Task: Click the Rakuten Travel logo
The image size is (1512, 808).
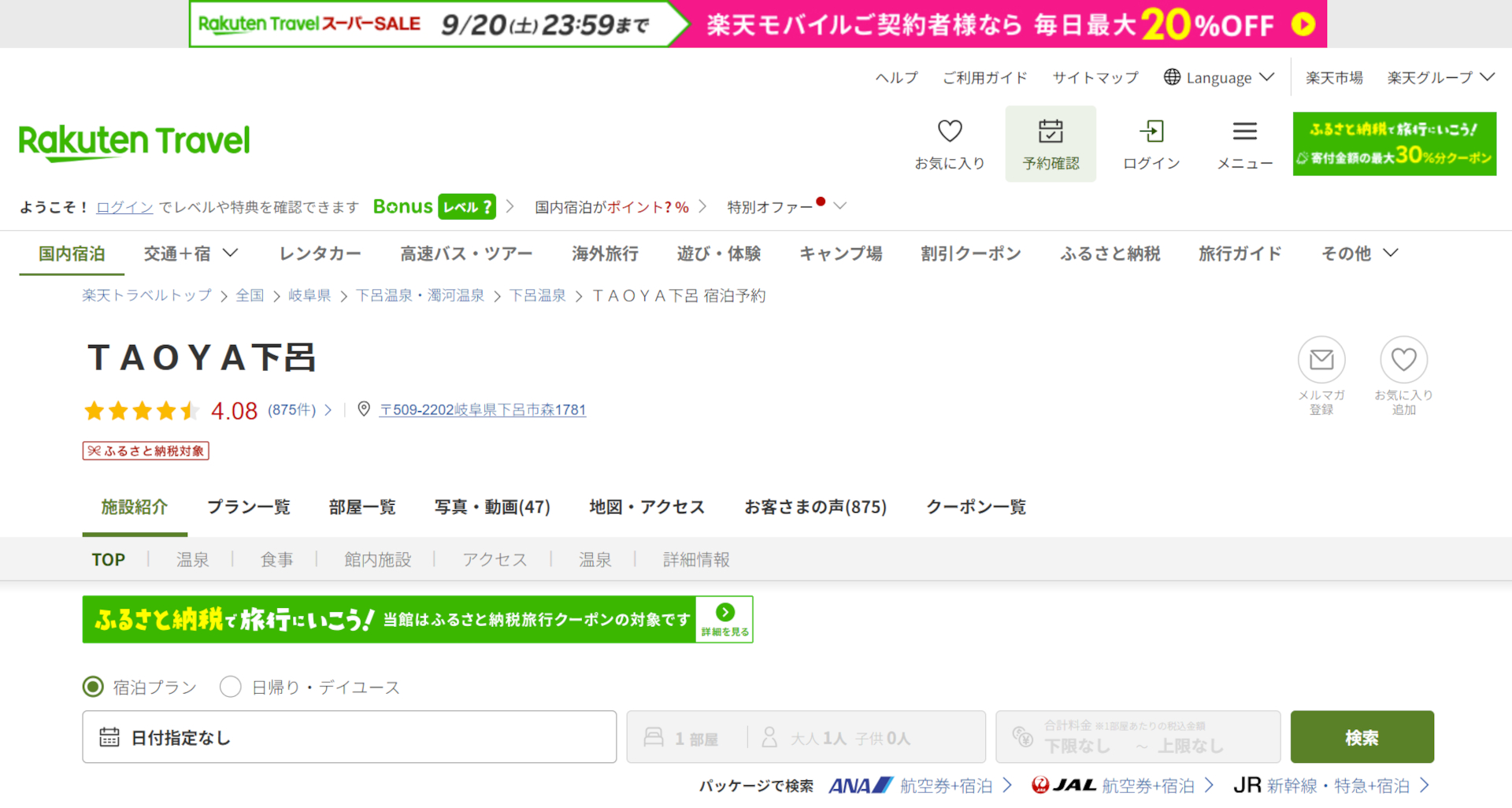Action: pyautogui.click(x=134, y=142)
